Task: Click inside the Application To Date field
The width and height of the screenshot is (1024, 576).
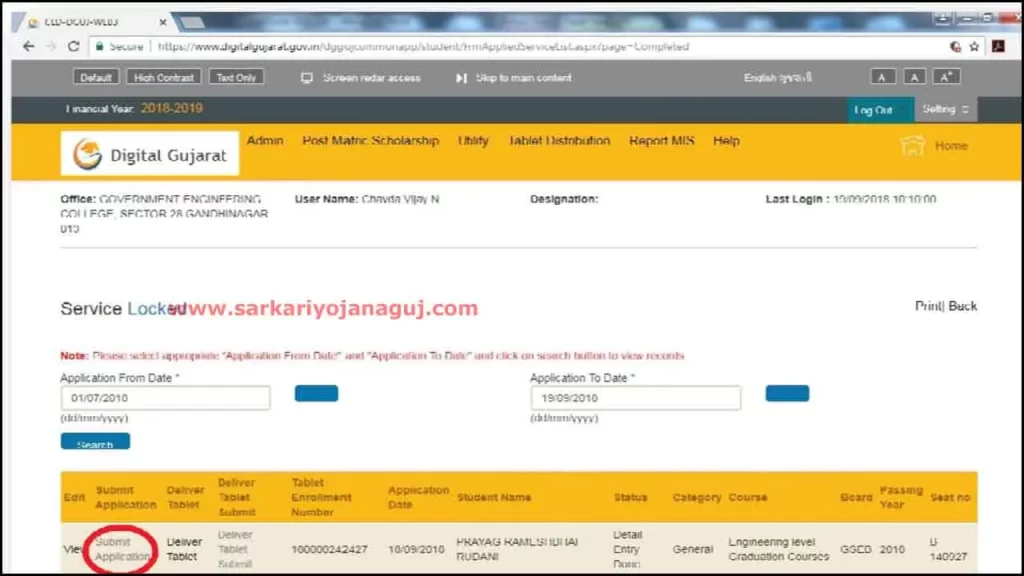Action: coord(635,397)
